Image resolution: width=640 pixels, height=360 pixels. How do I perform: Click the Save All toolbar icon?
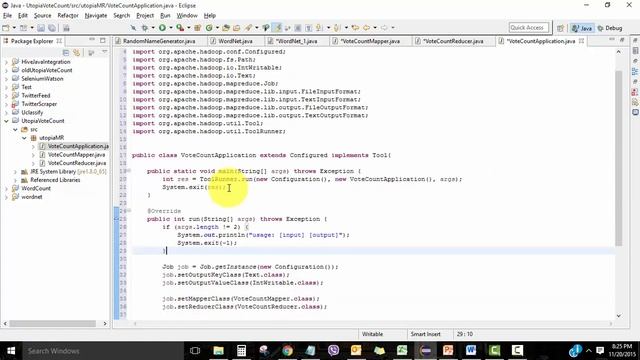[x=52, y=28]
